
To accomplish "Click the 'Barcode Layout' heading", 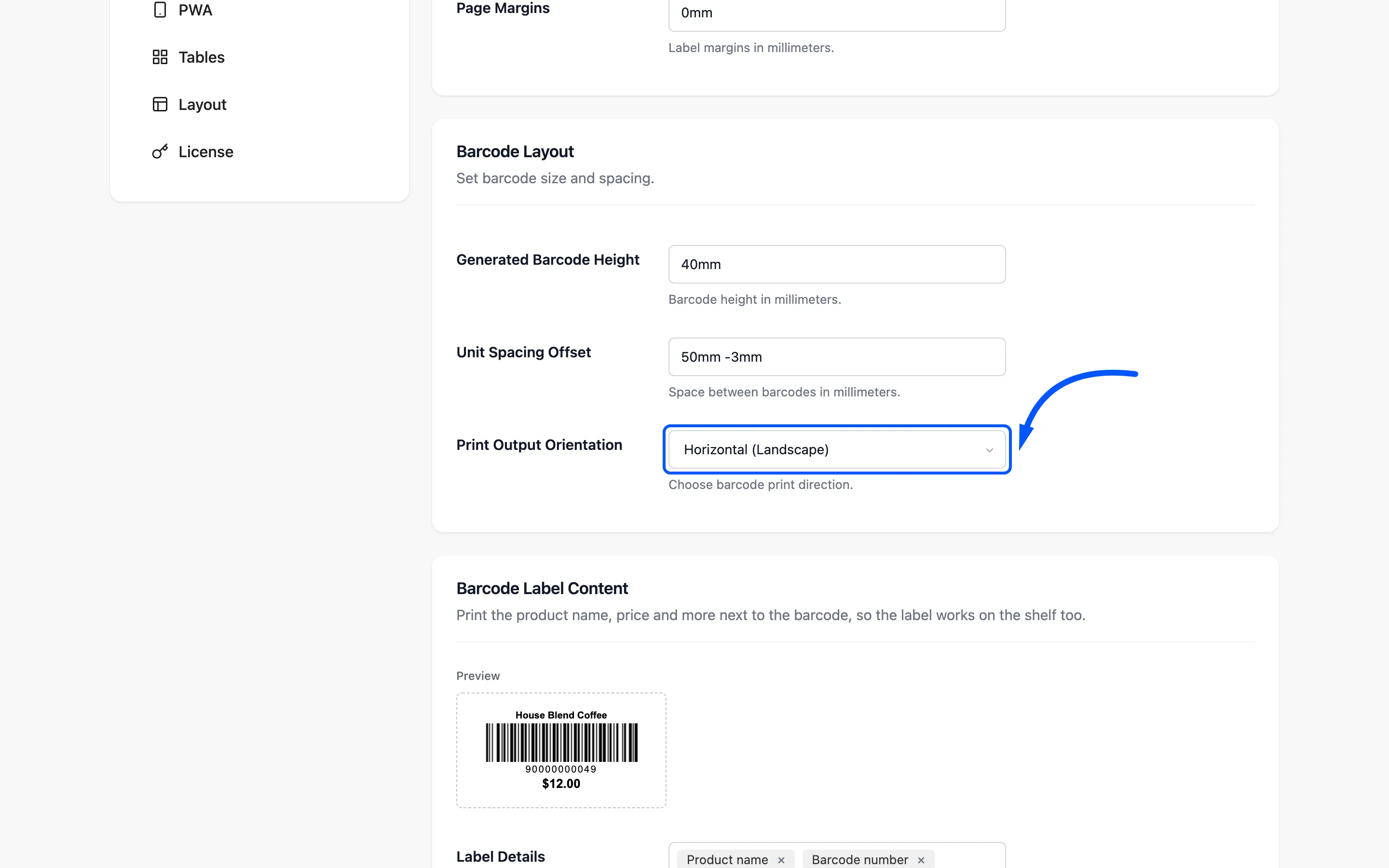I will coord(515,151).
